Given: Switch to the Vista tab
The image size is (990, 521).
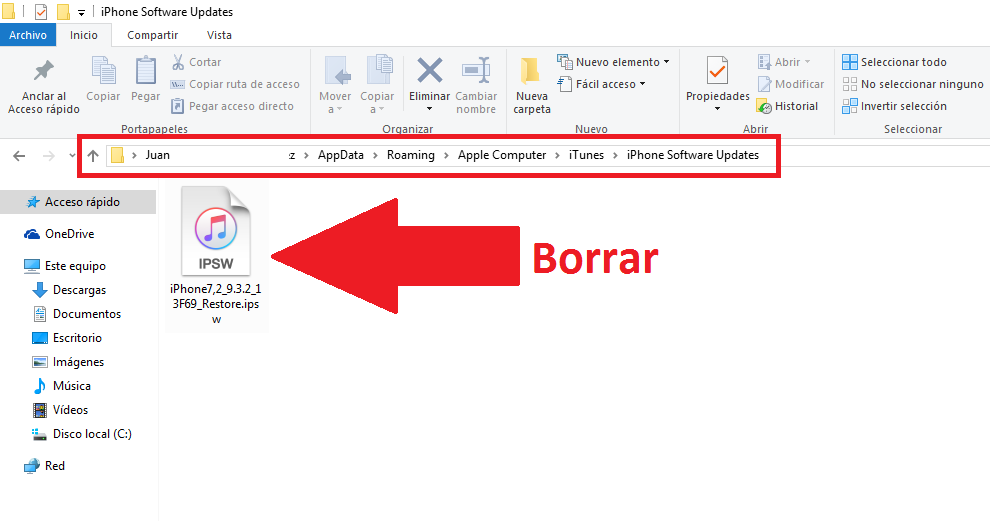Looking at the screenshot, I should (x=219, y=35).
